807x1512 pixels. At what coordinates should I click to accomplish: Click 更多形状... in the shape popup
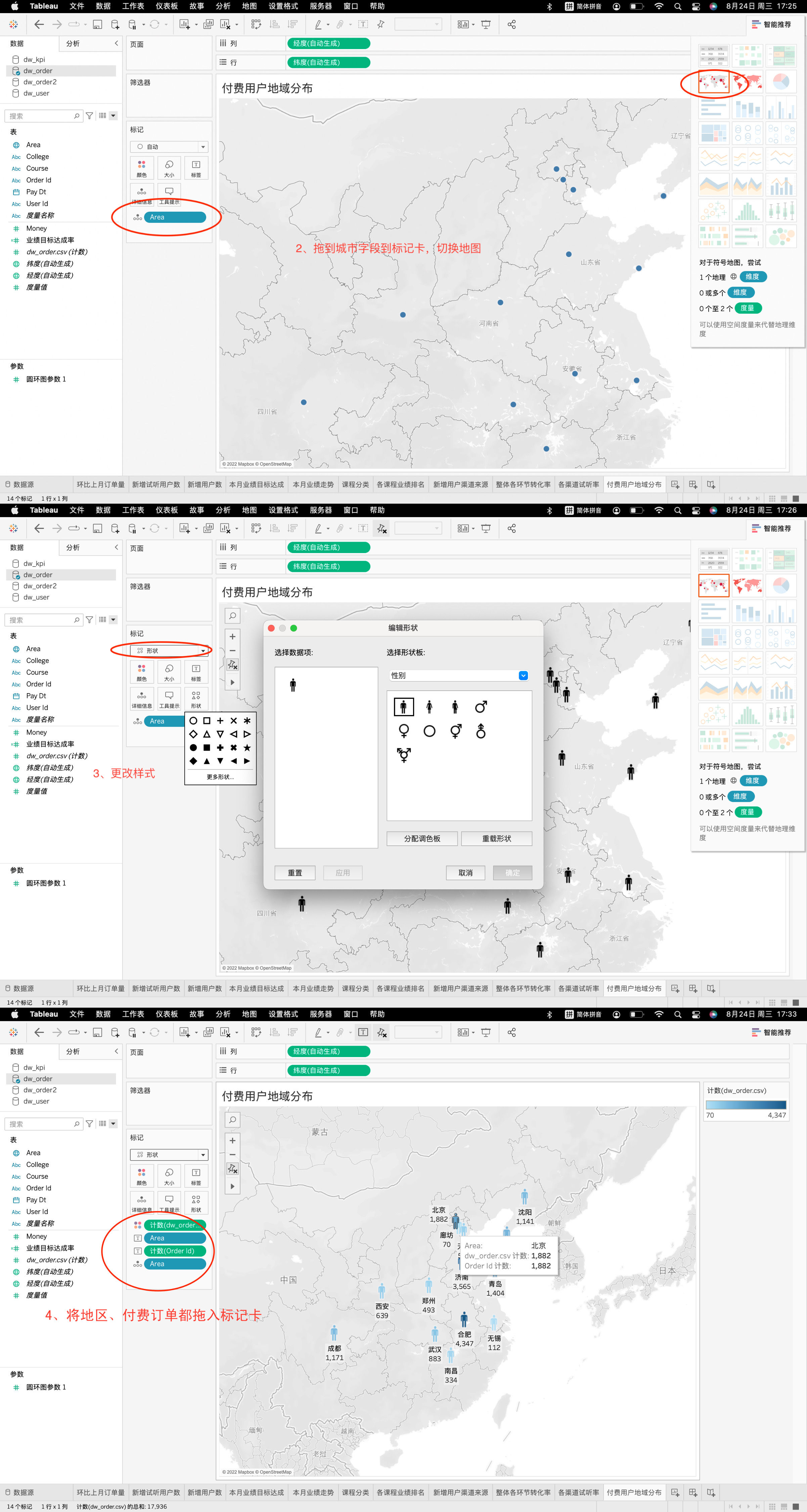[x=221, y=776]
